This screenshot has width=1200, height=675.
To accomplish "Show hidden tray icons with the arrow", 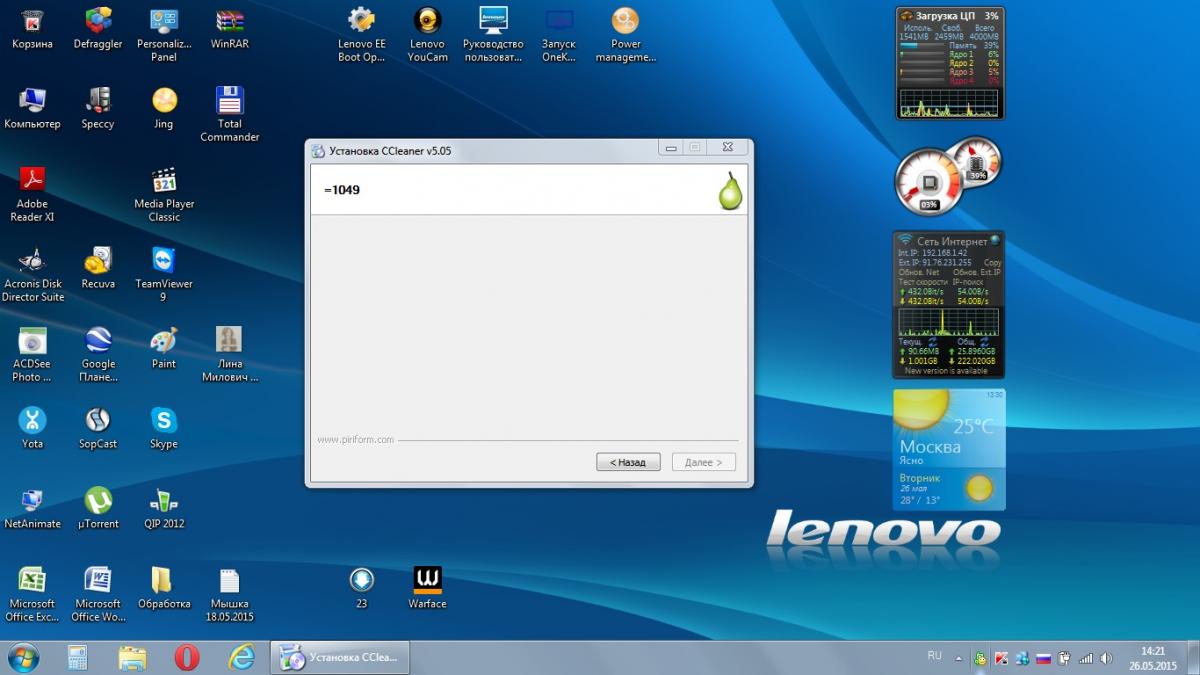I will tap(960, 658).
